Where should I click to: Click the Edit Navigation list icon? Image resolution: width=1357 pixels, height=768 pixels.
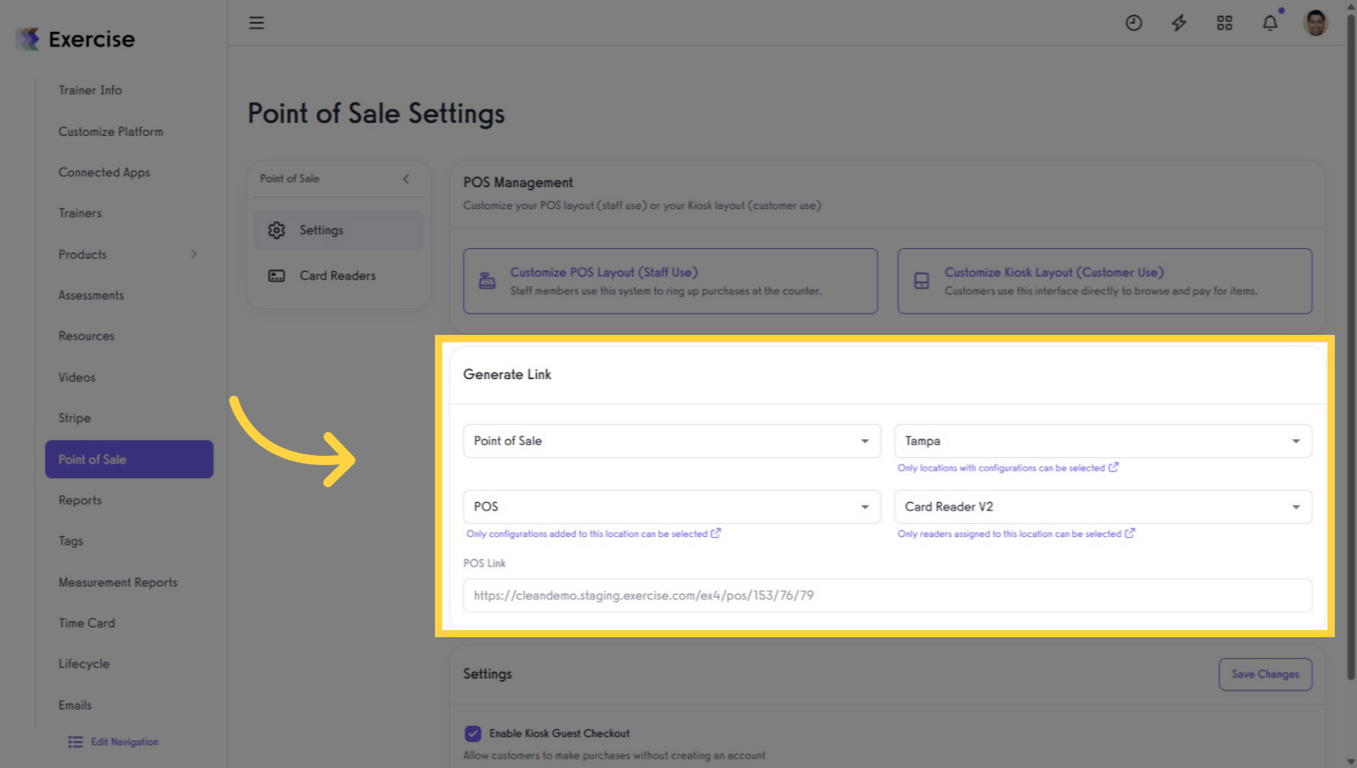point(74,741)
